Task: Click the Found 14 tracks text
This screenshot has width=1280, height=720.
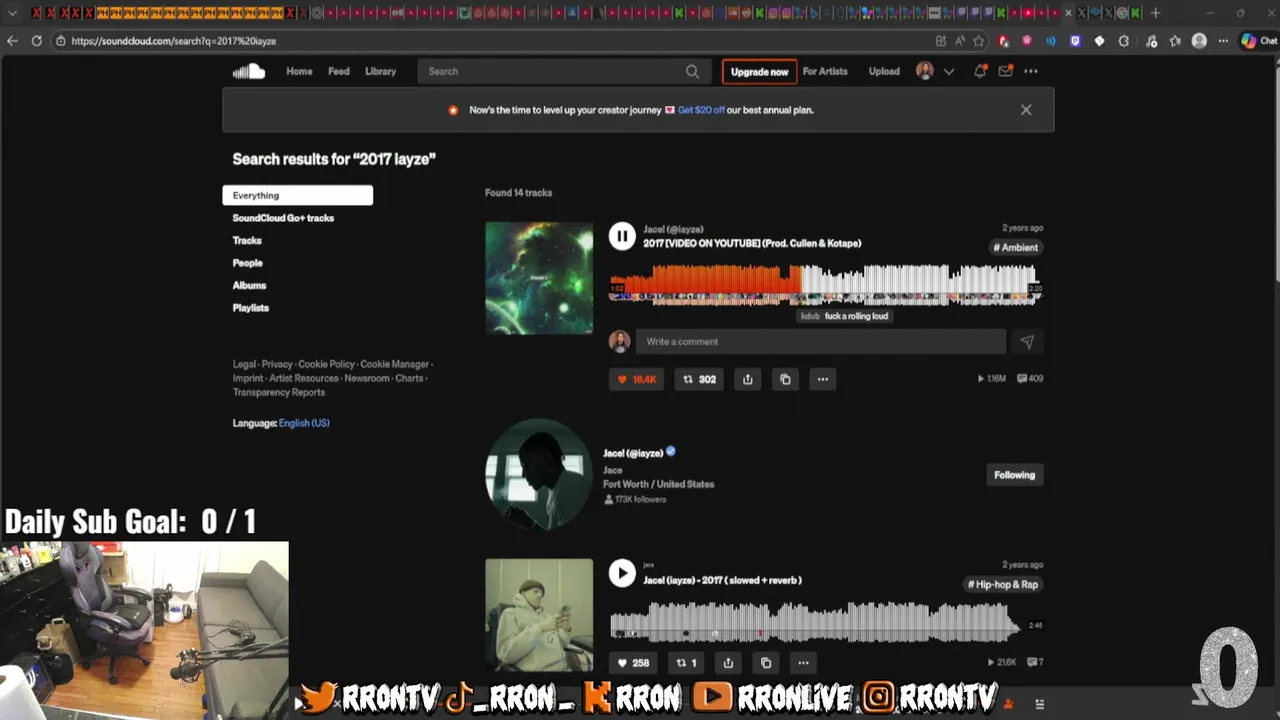Action: coord(518,193)
